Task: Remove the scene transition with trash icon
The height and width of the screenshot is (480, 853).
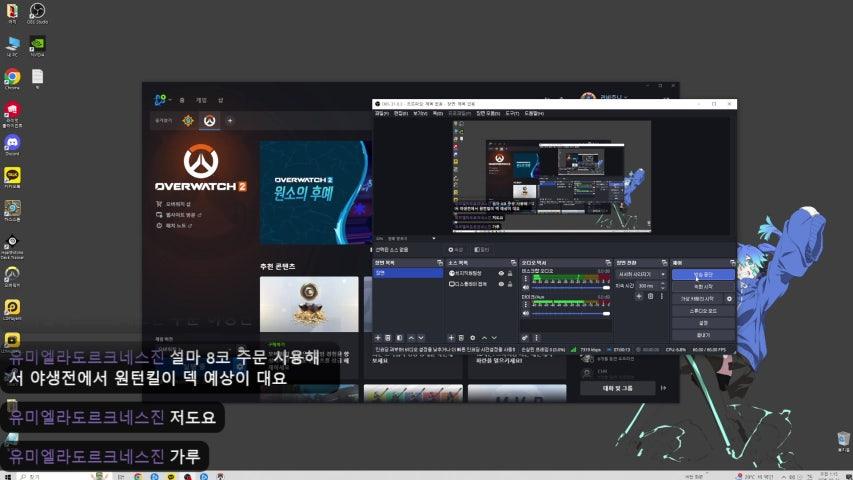Action: coord(650,296)
